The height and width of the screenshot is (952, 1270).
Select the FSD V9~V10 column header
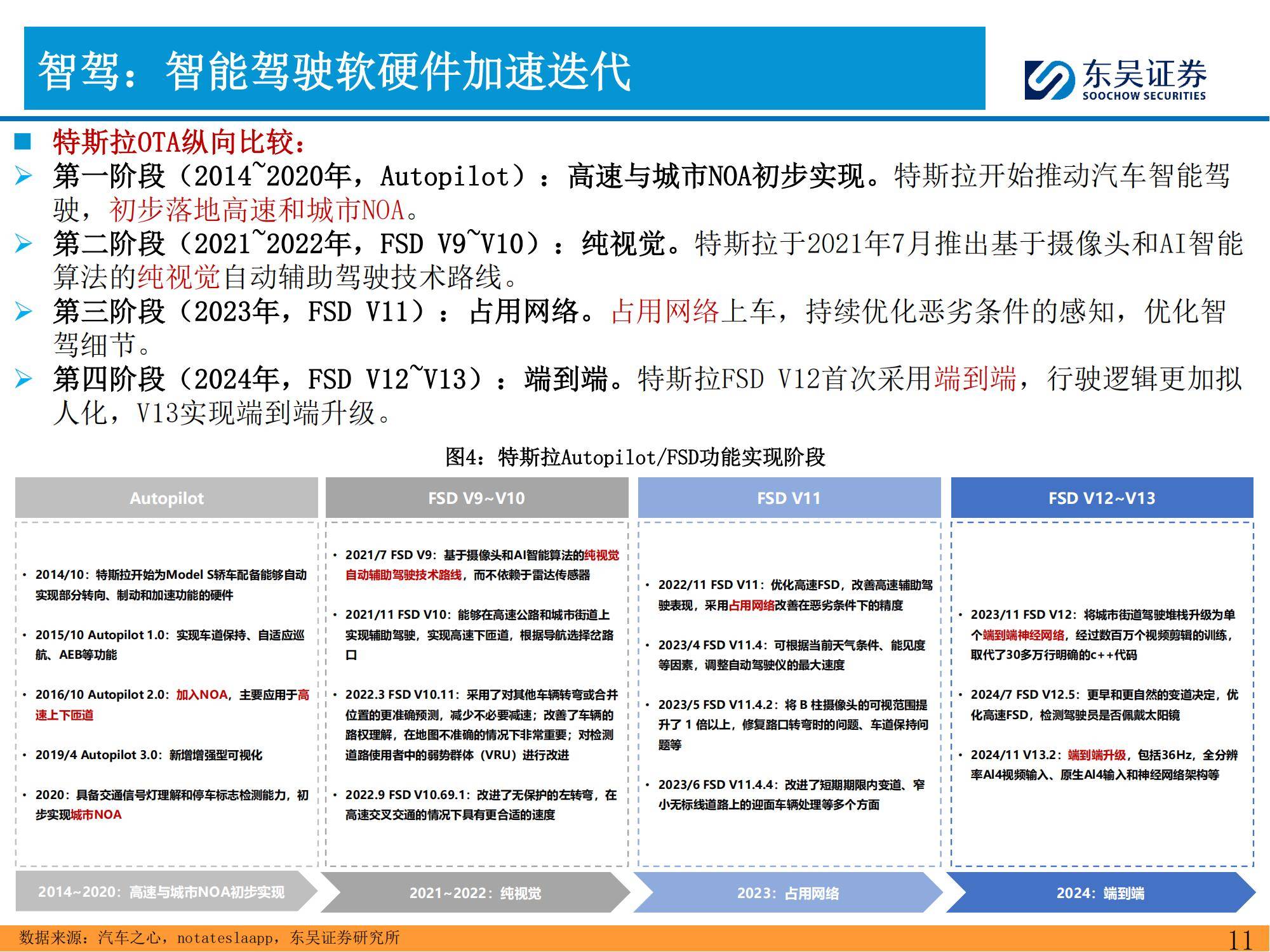point(476,498)
